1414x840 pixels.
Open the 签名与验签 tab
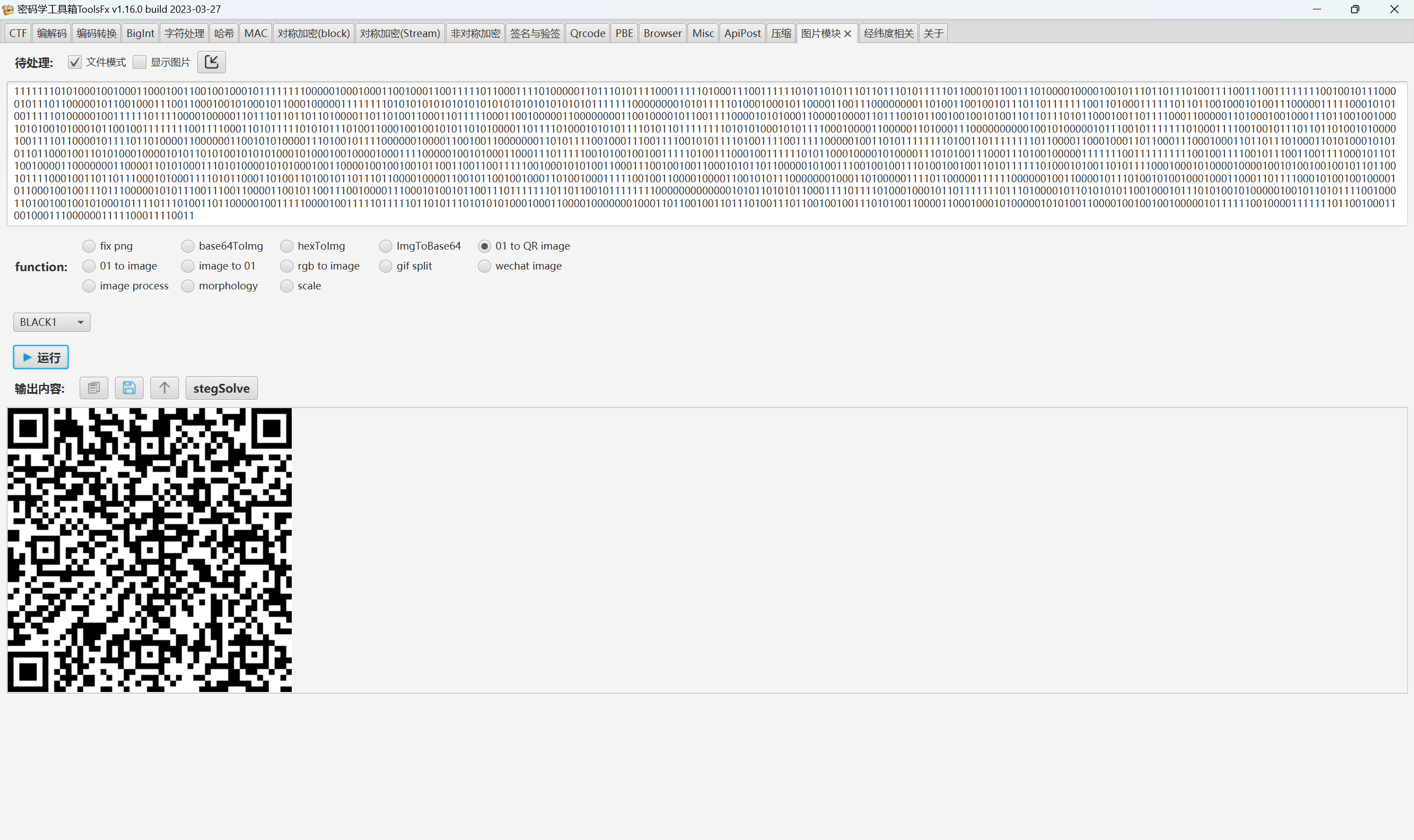point(534,33)
